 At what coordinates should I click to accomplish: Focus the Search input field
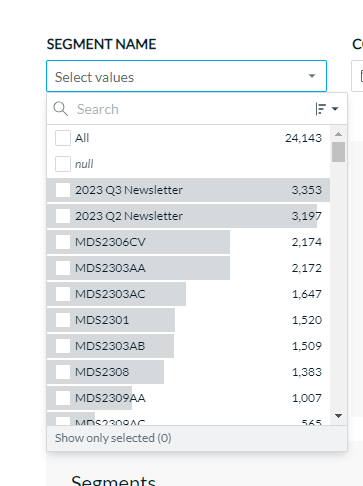[x=192, y=109]
